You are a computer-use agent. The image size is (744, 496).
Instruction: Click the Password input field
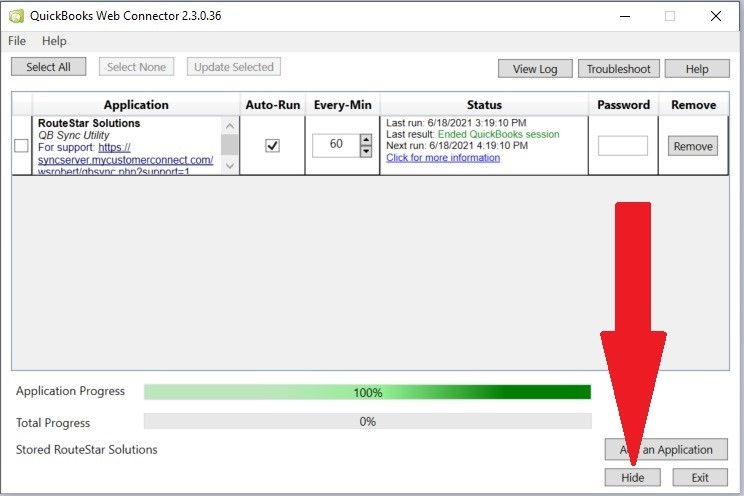click(x=623, y=146)
